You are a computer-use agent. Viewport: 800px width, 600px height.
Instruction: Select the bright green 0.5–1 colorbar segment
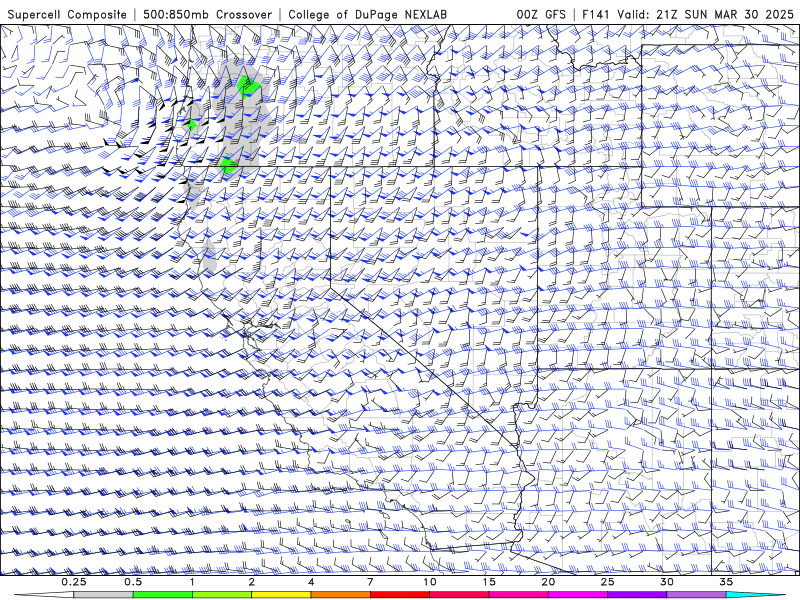coord(163,595)
